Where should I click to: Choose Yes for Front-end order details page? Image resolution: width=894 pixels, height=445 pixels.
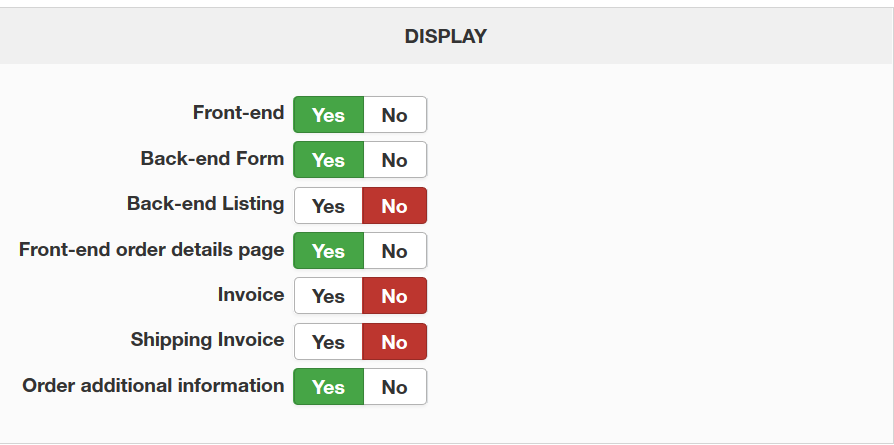coord(328,251)
